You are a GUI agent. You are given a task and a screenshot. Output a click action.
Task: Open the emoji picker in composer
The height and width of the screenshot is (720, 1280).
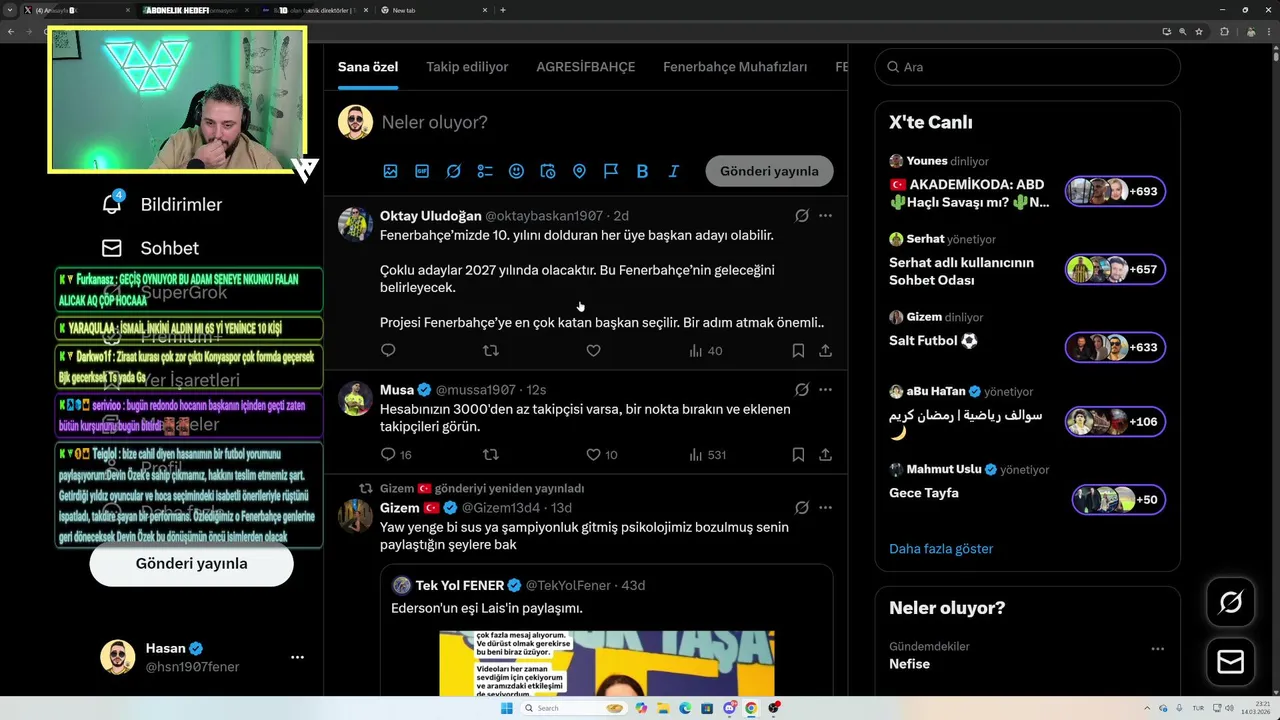[516, 171]
